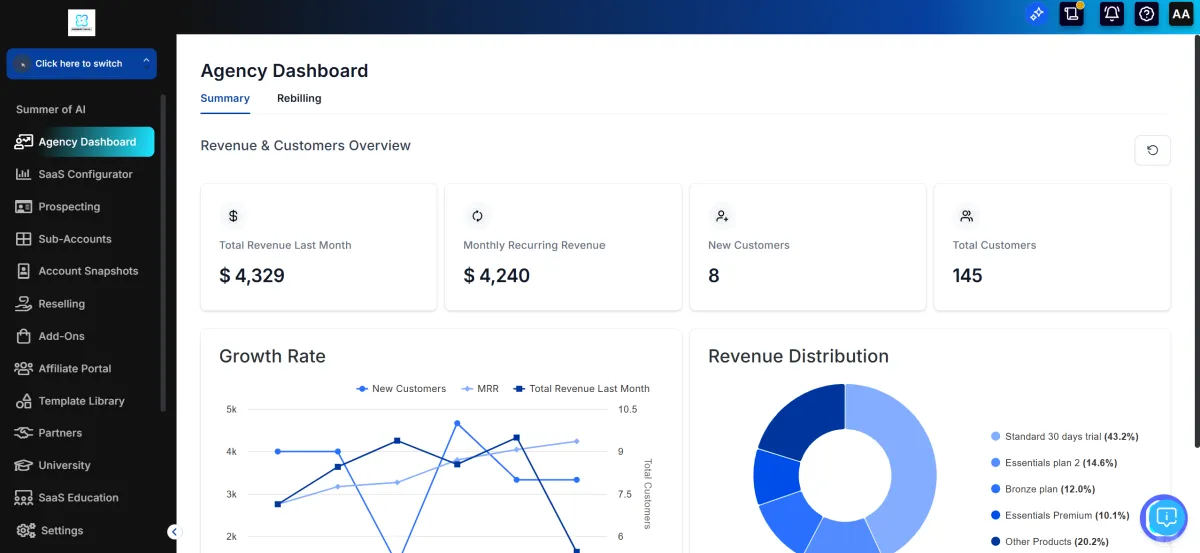The width and height of the screenshot is (1200, 553).
Task: Switch to the Rebilling tab
Action: click(x=299, y=98)
